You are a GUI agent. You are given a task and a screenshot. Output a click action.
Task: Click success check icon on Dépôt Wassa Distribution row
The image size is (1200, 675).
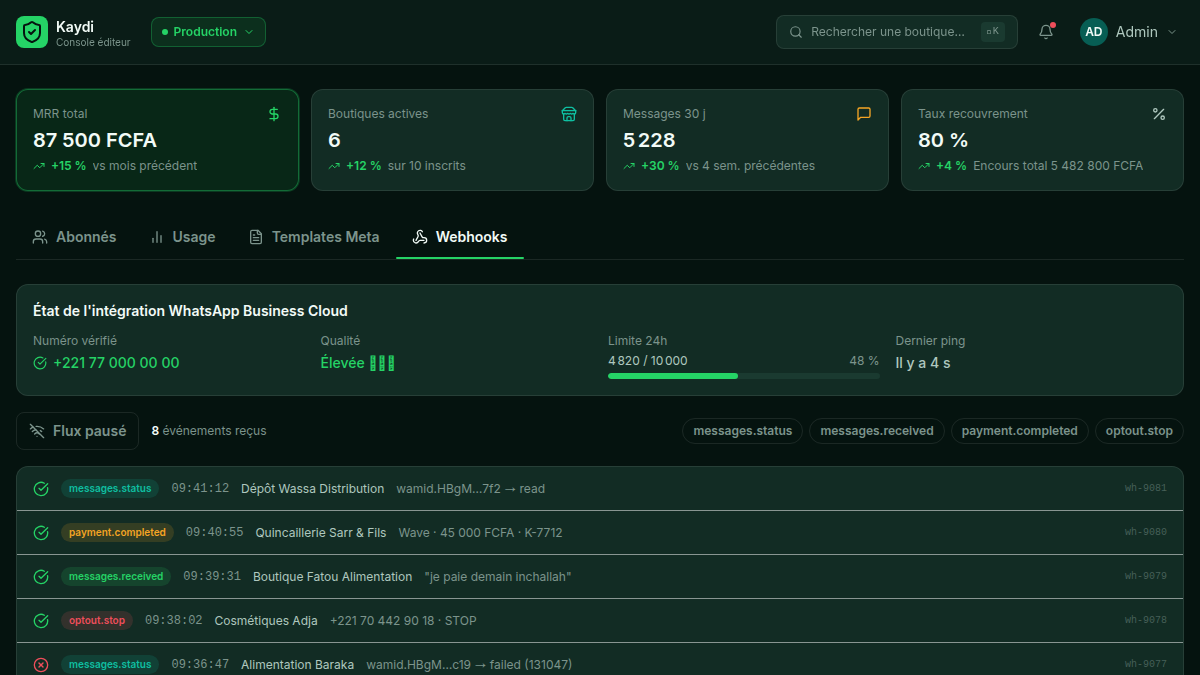(x=41, y=489)
